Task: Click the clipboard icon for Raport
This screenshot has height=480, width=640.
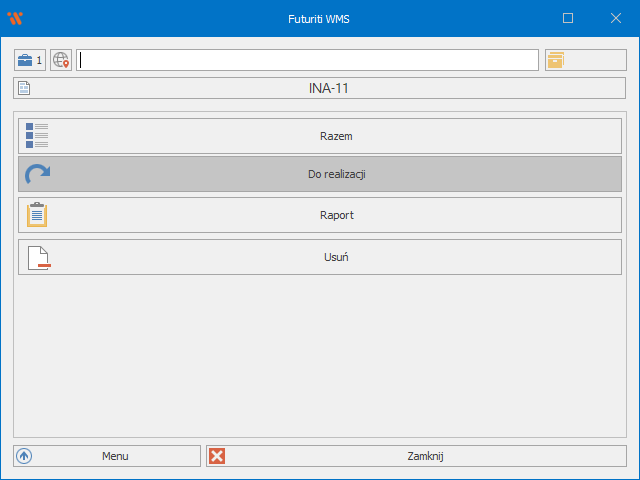Action: (37, 215)
